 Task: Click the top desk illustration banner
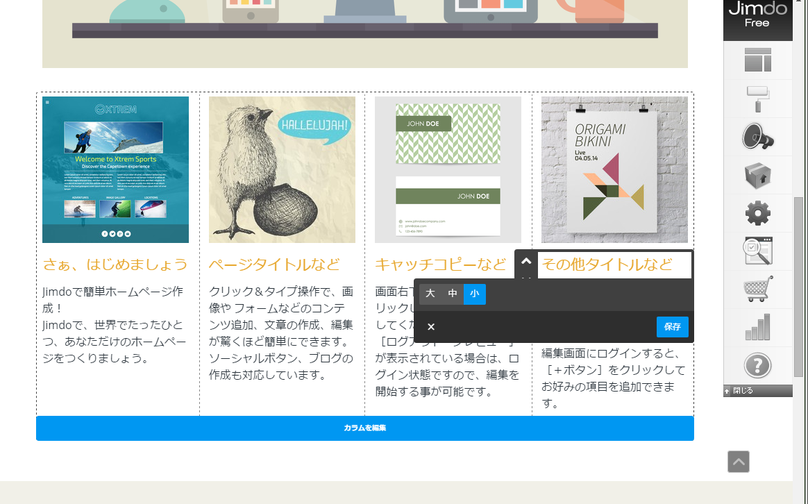pos(365,33)
